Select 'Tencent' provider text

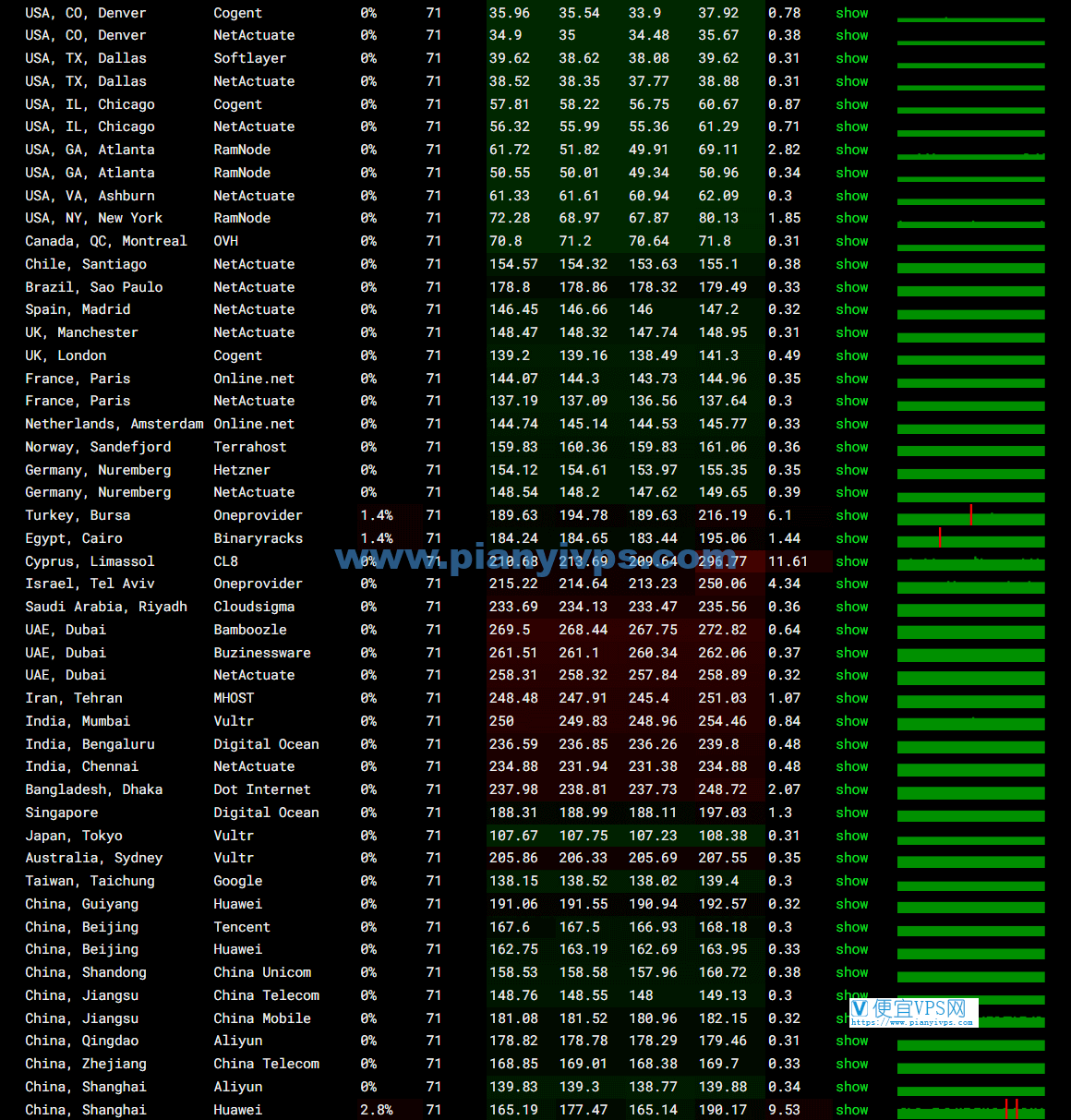click(242, 927)
